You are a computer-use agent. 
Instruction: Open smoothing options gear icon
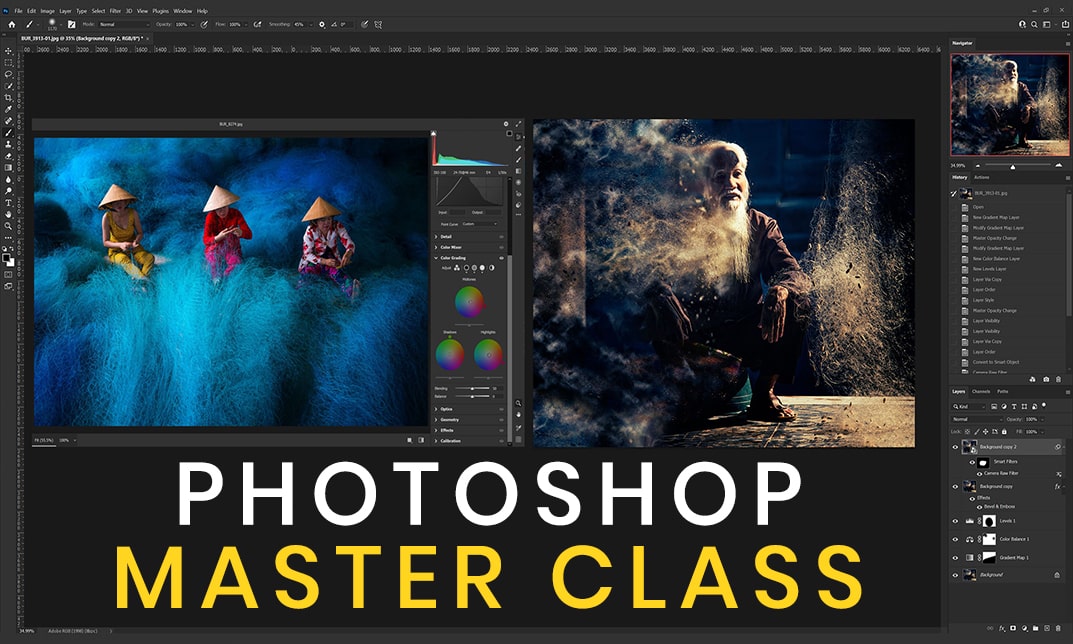(x=322, y=24)
